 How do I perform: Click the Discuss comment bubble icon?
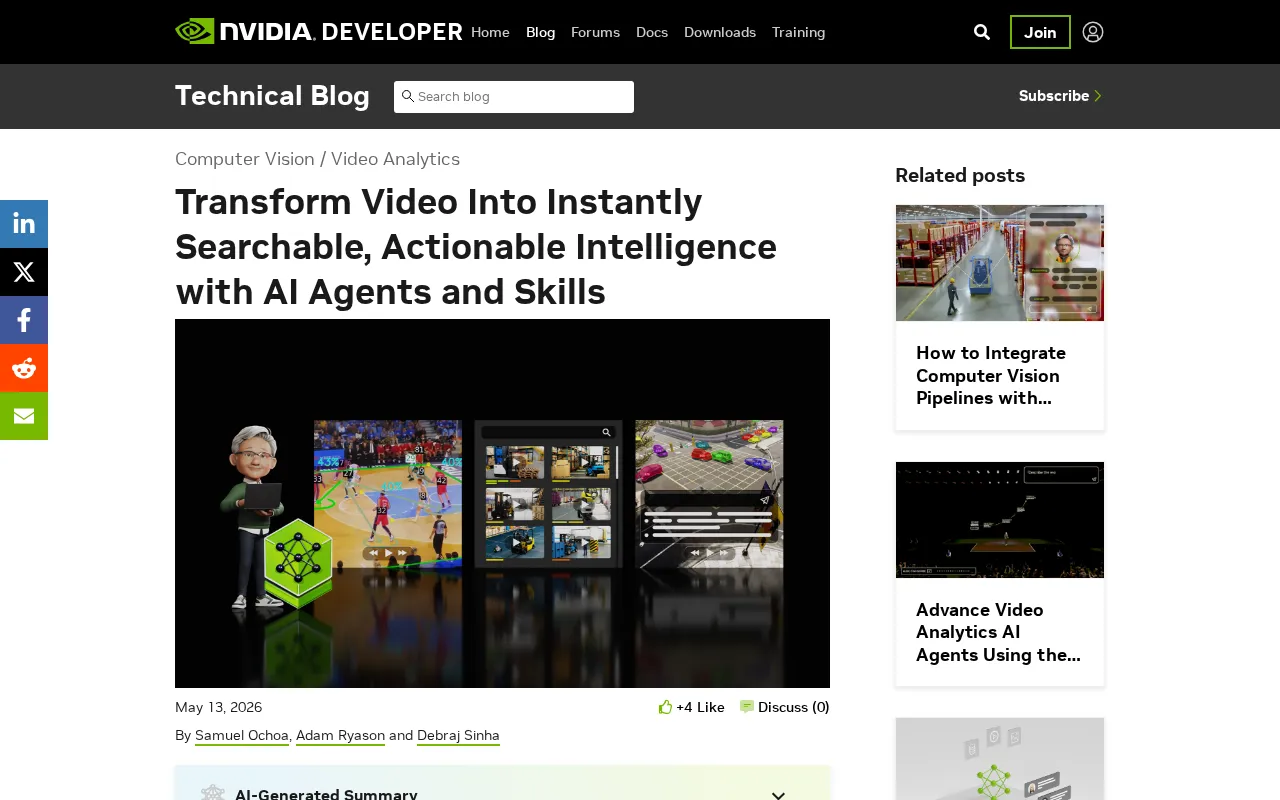point(746,707)
